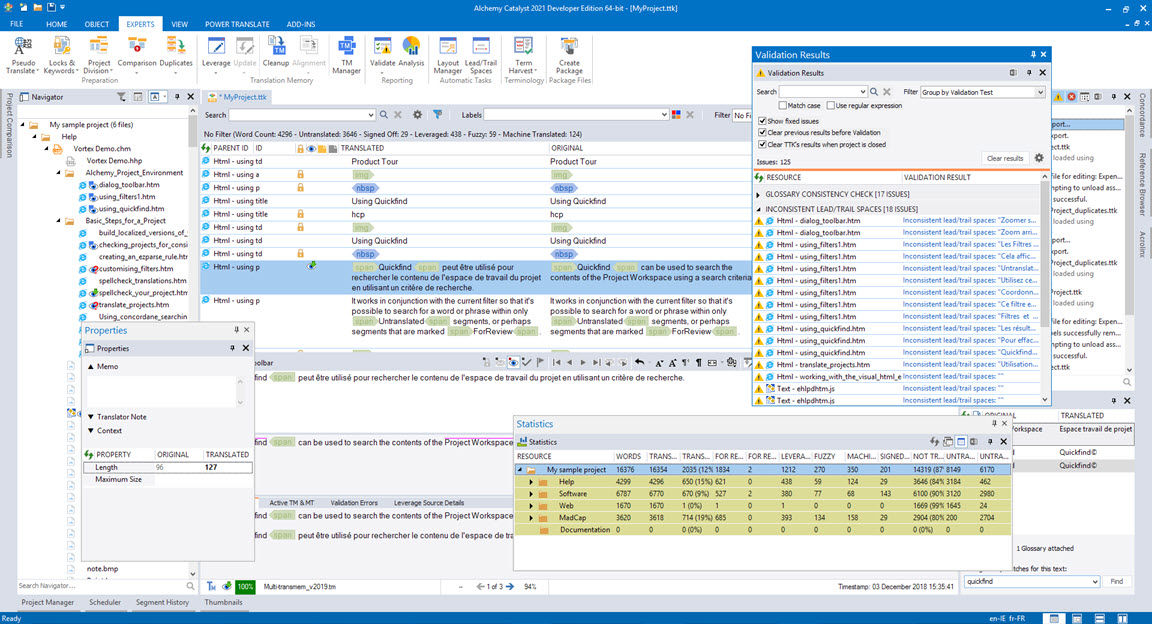Switch to the HOME ribbon tab
The image size is (1152, 624).
tap(57, 24)
